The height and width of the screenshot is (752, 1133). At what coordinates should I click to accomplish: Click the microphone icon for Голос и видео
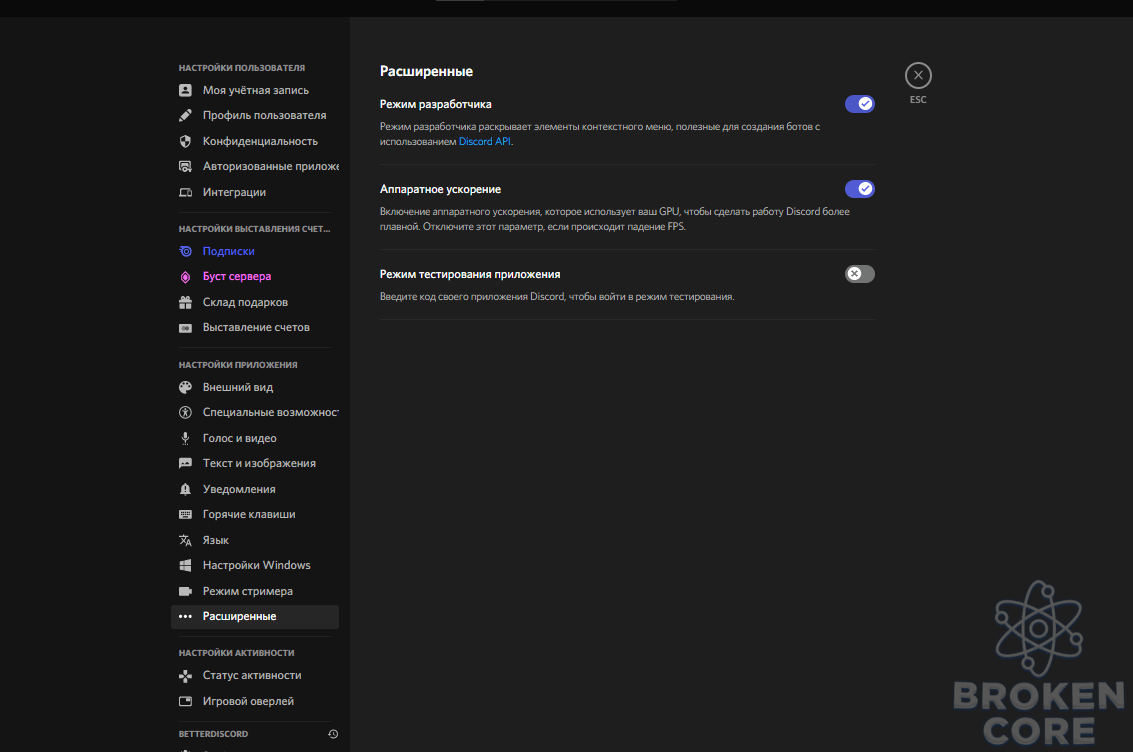tap(185, 438)
